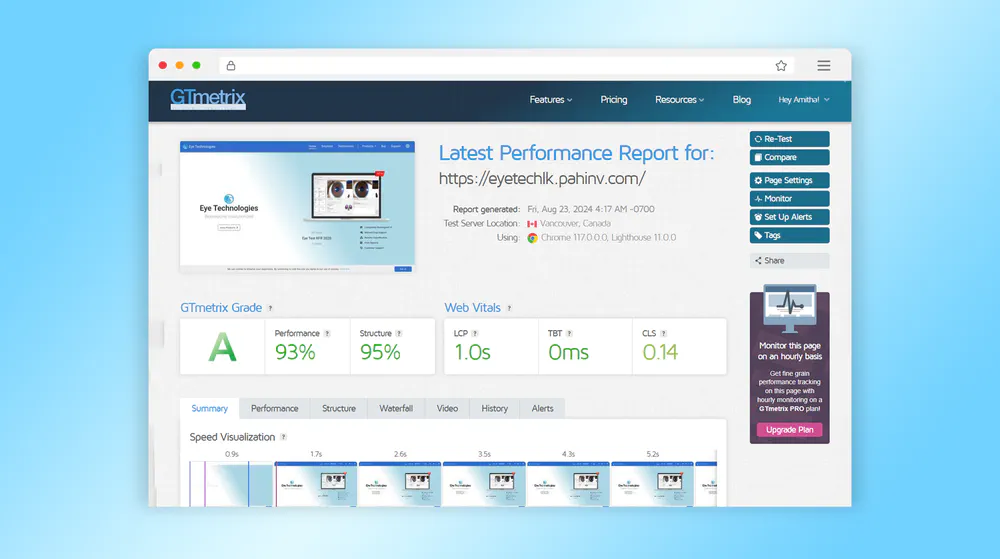
Task: Open the Eye Technologies page screenshot thumbnail
Action: click(x=297, y=207)
